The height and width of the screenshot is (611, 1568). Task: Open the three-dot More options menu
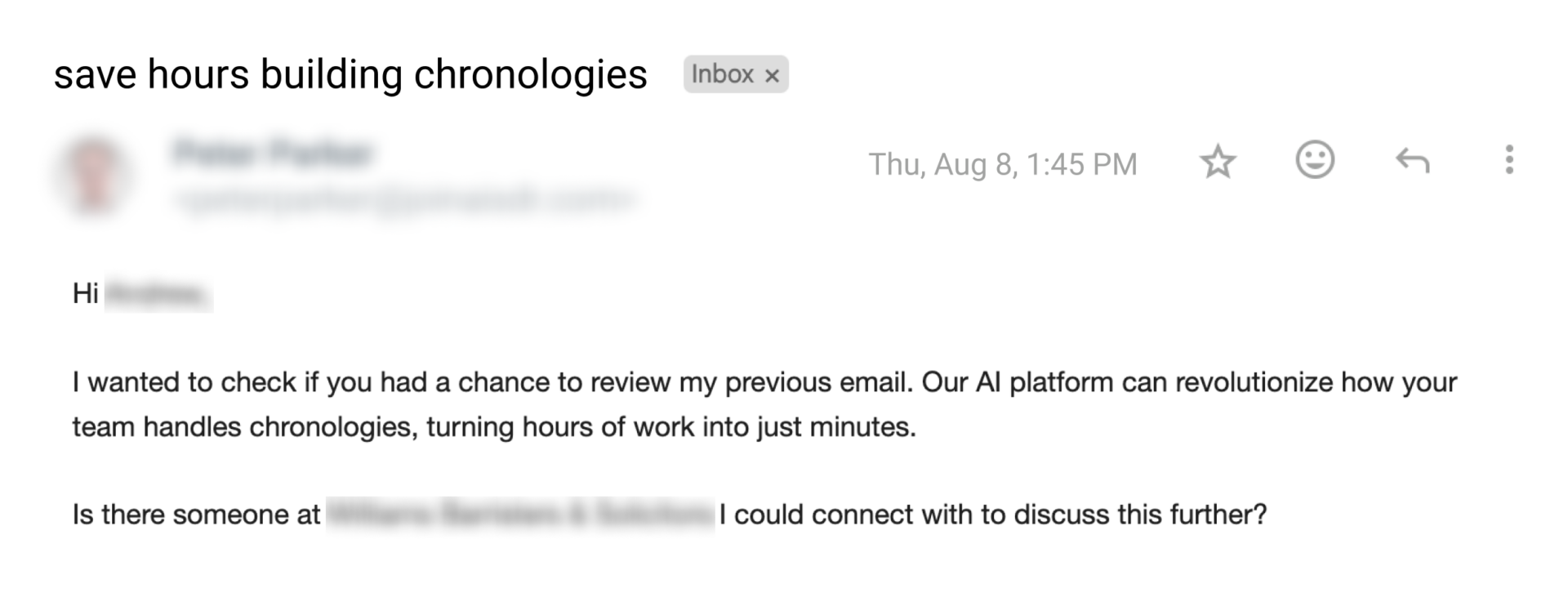coord(1509,160)
